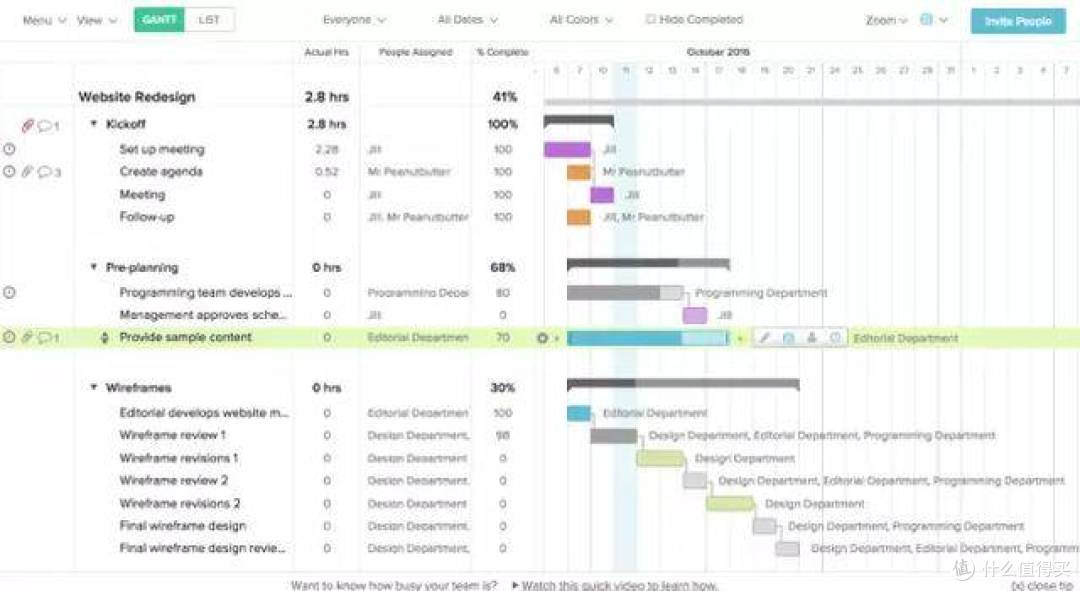Open time tracking clock for Create agenda
The width and height of the screenshot is (1080, 591).
coord(9,172)
